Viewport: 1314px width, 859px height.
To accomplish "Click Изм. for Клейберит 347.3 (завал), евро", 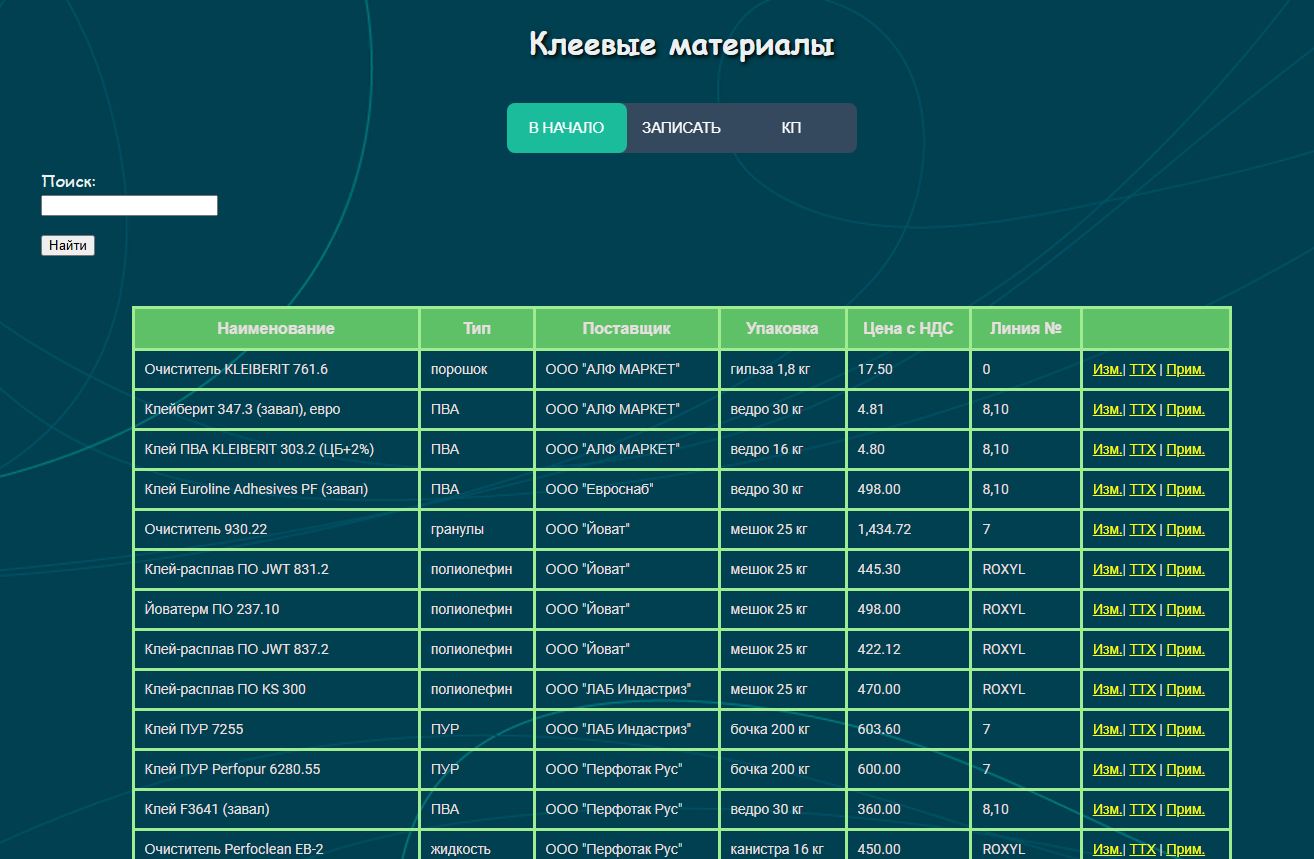I will [1107, 409].
